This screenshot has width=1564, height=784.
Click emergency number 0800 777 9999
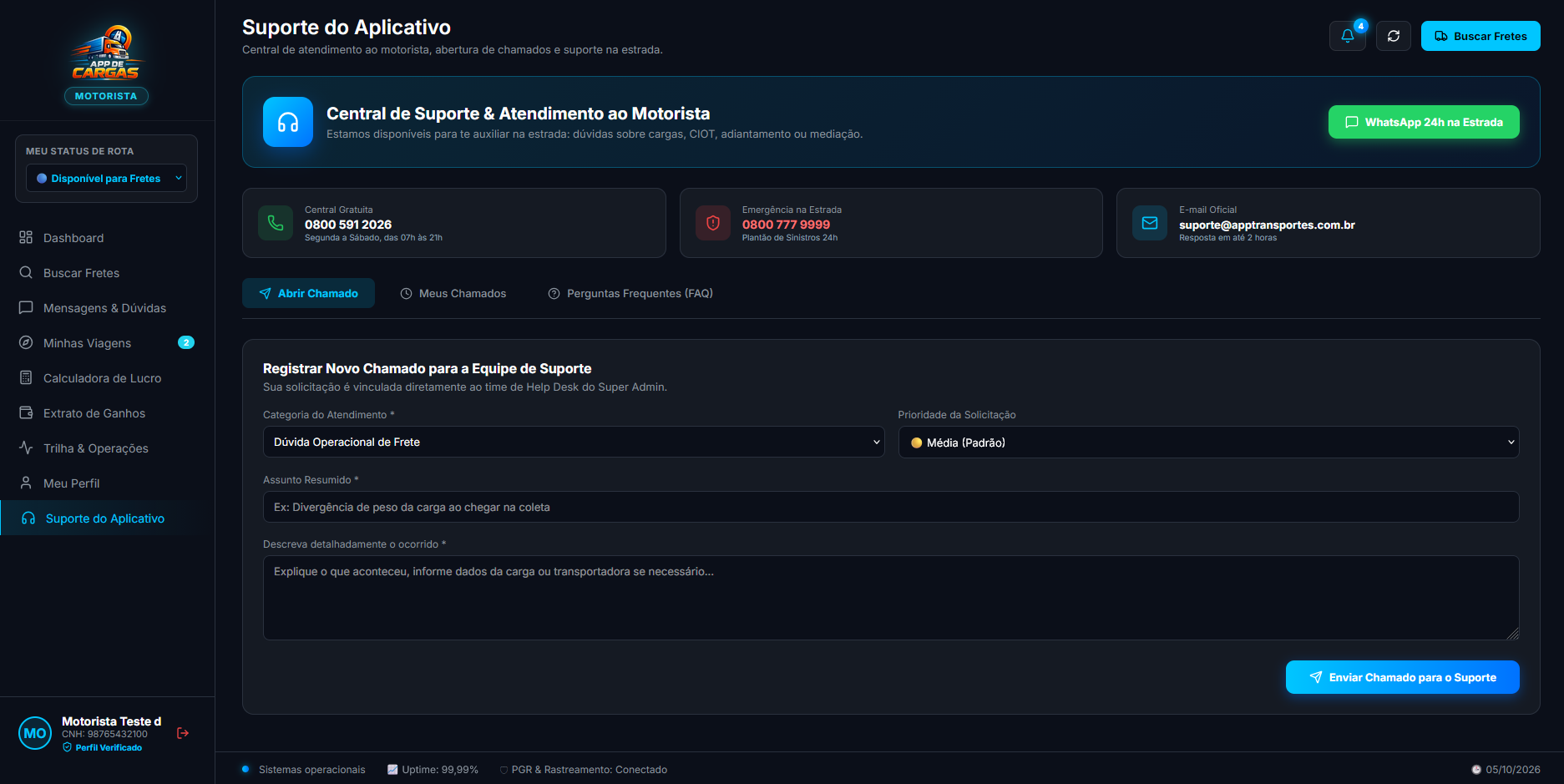786,225
